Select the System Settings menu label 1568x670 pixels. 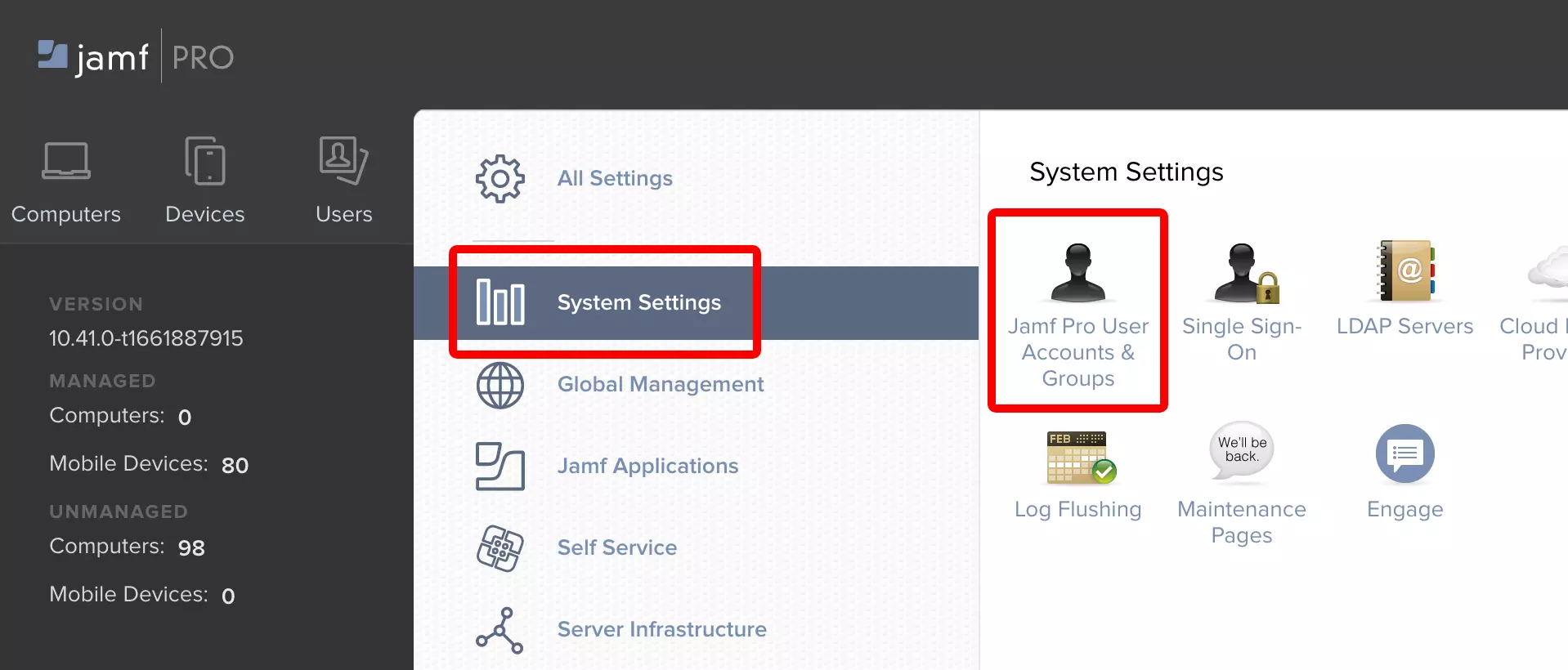639,302
